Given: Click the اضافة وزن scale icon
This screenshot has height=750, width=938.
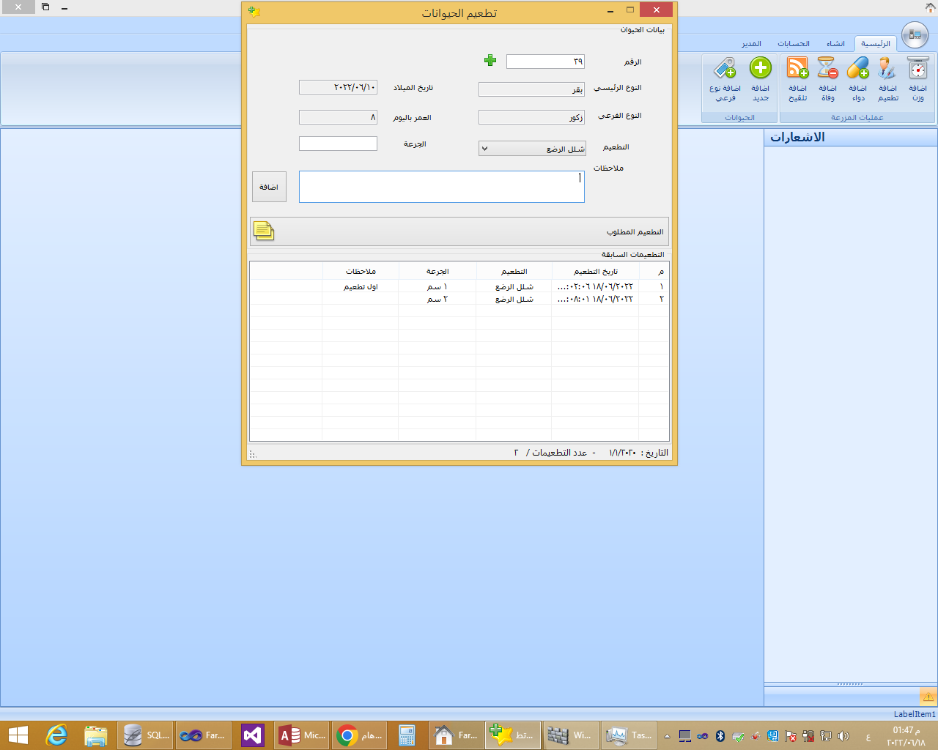Looking at the screenshot, I should tap(917, 69).
